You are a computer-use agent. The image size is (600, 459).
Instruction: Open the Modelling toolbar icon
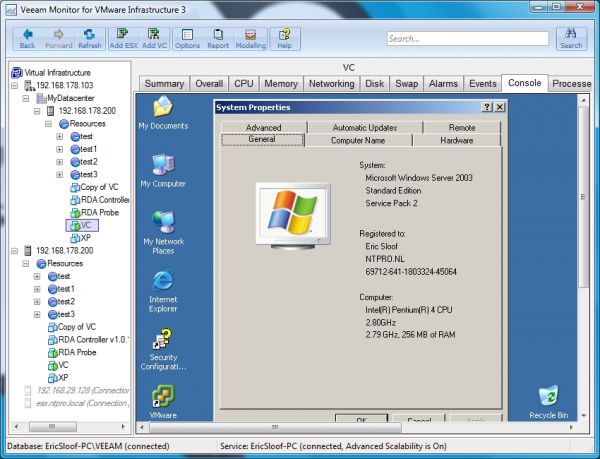250,39
